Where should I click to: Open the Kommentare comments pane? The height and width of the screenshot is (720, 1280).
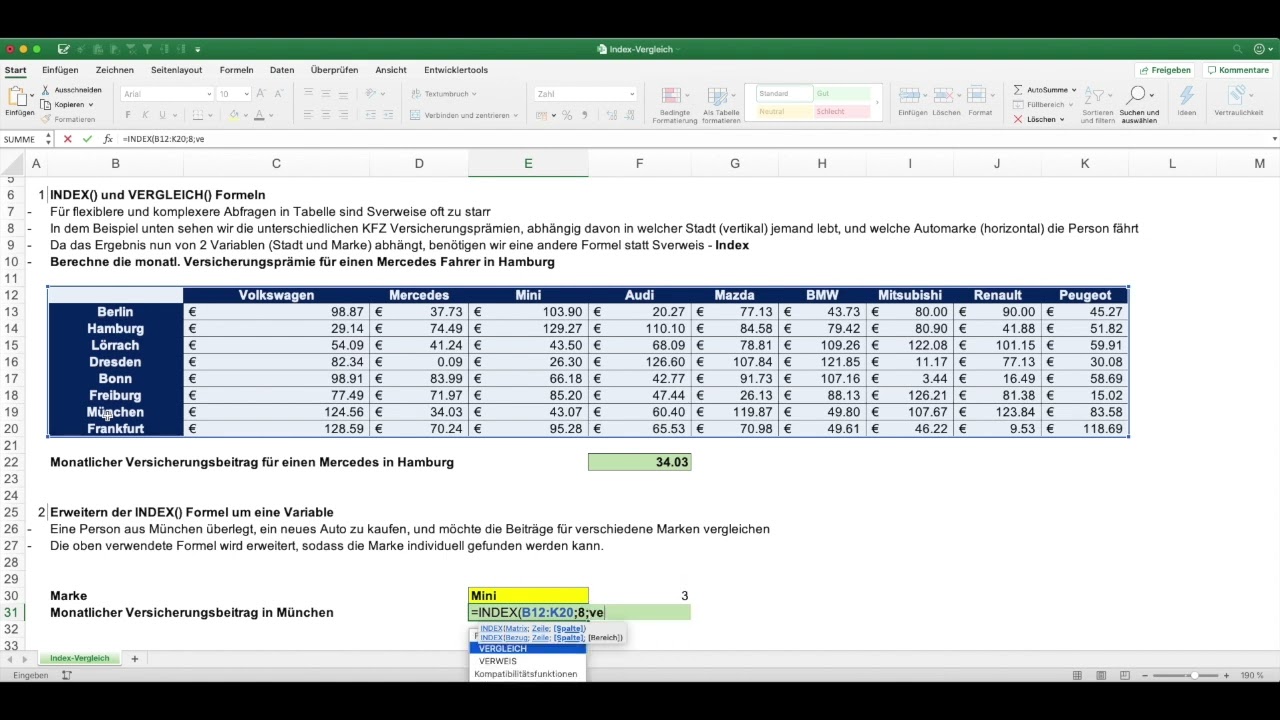1238,70
